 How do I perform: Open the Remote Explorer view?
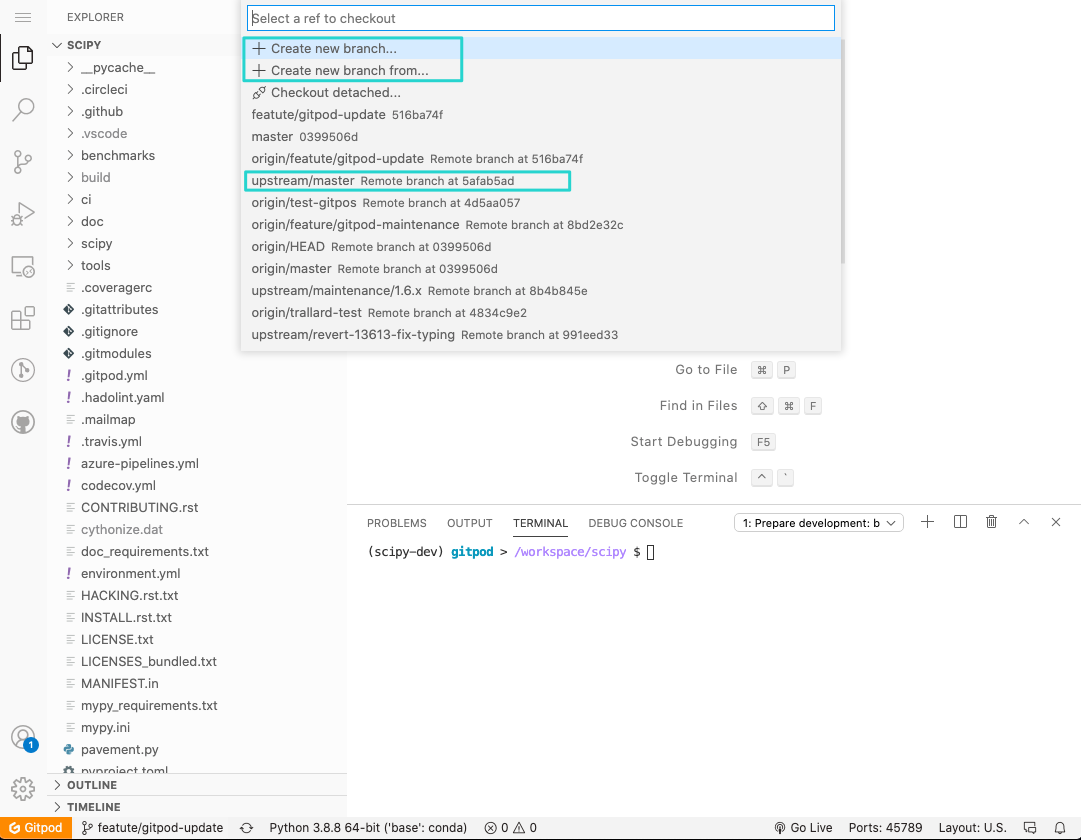tap(22, 266)
